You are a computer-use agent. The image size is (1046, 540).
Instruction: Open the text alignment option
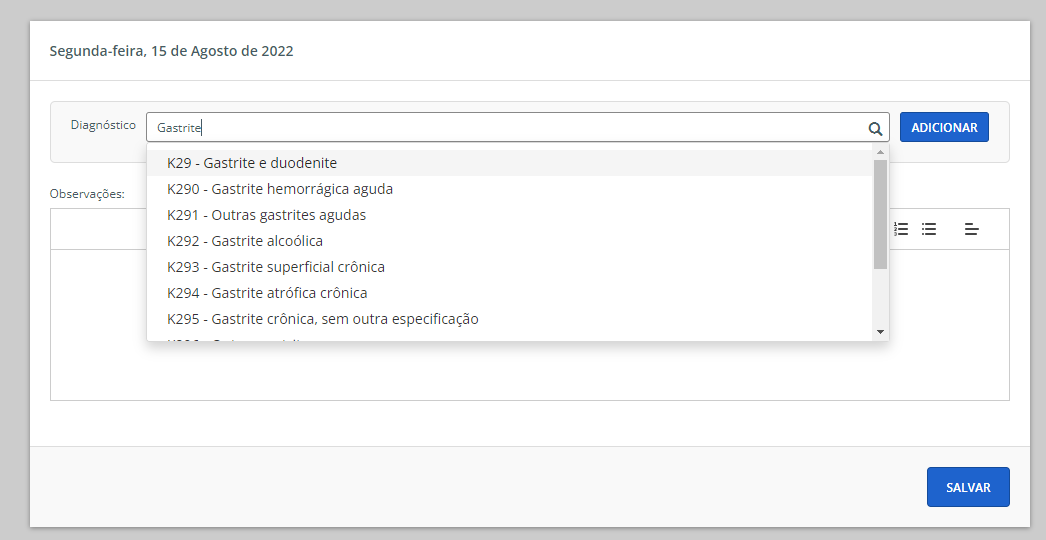coord(971,229)
